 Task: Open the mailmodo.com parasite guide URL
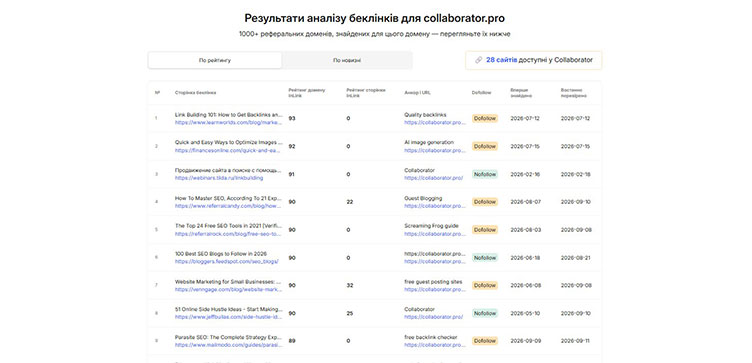click(x=229, y=345)
